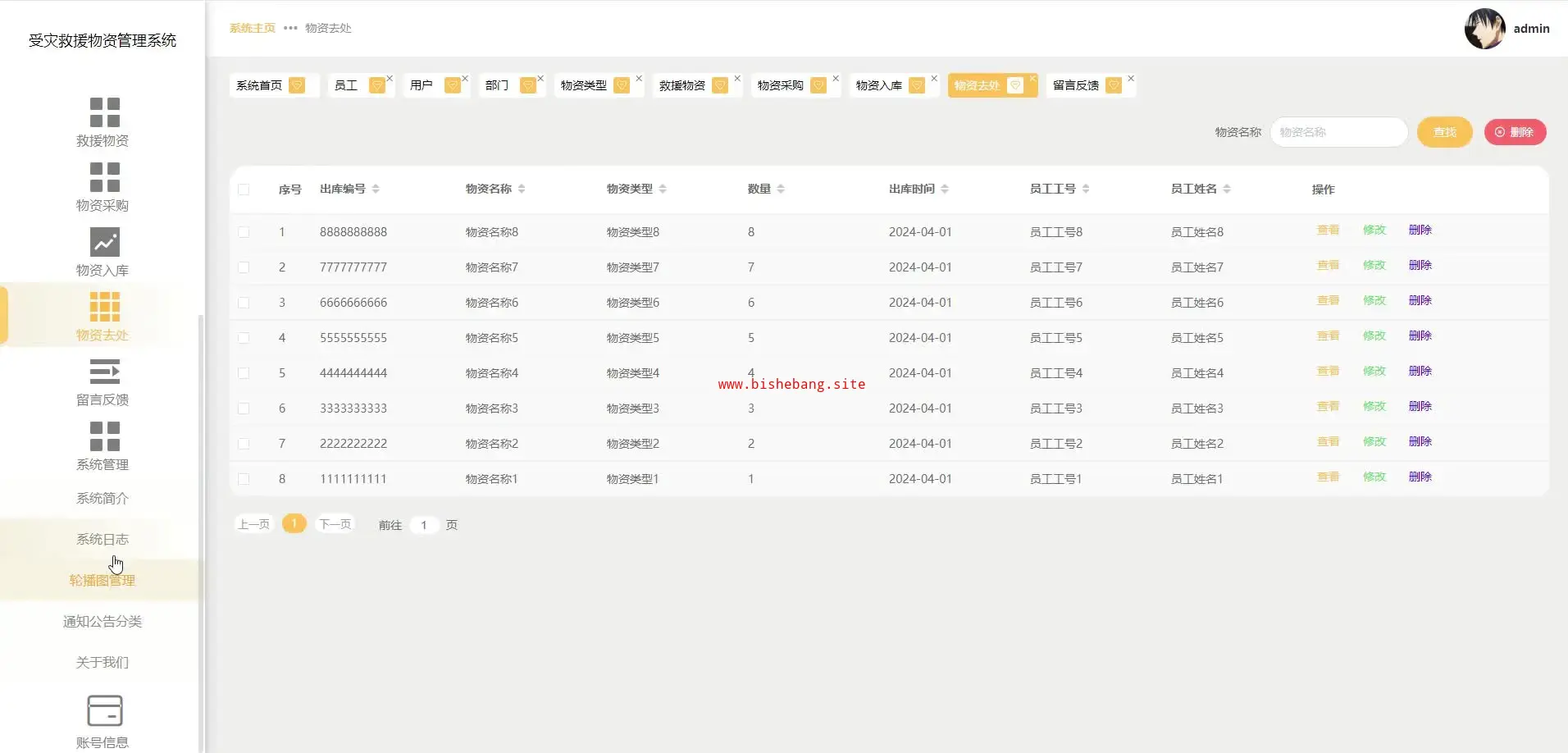Open the 系统管理 sidebar icon
Image resolution: width=1568 pixels, height=753 pixels.
coord(104,436)
